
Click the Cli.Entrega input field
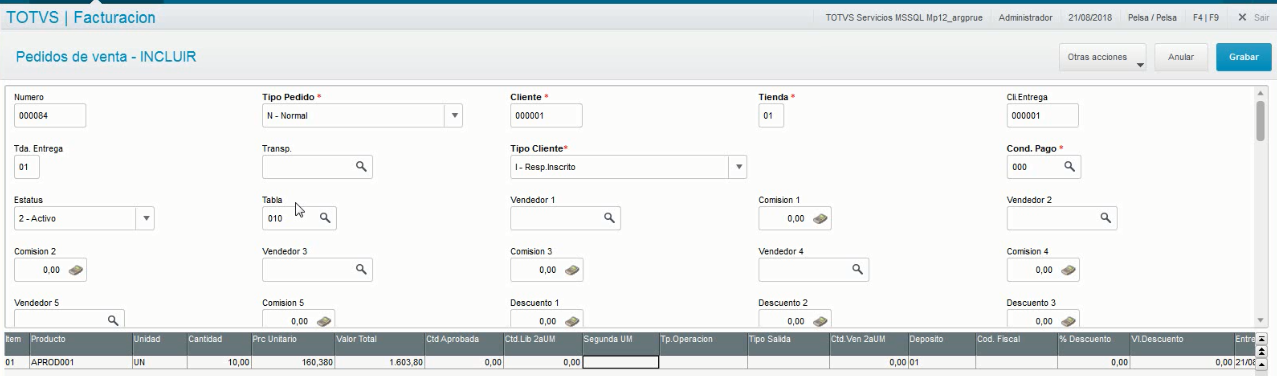point(1043,115)
